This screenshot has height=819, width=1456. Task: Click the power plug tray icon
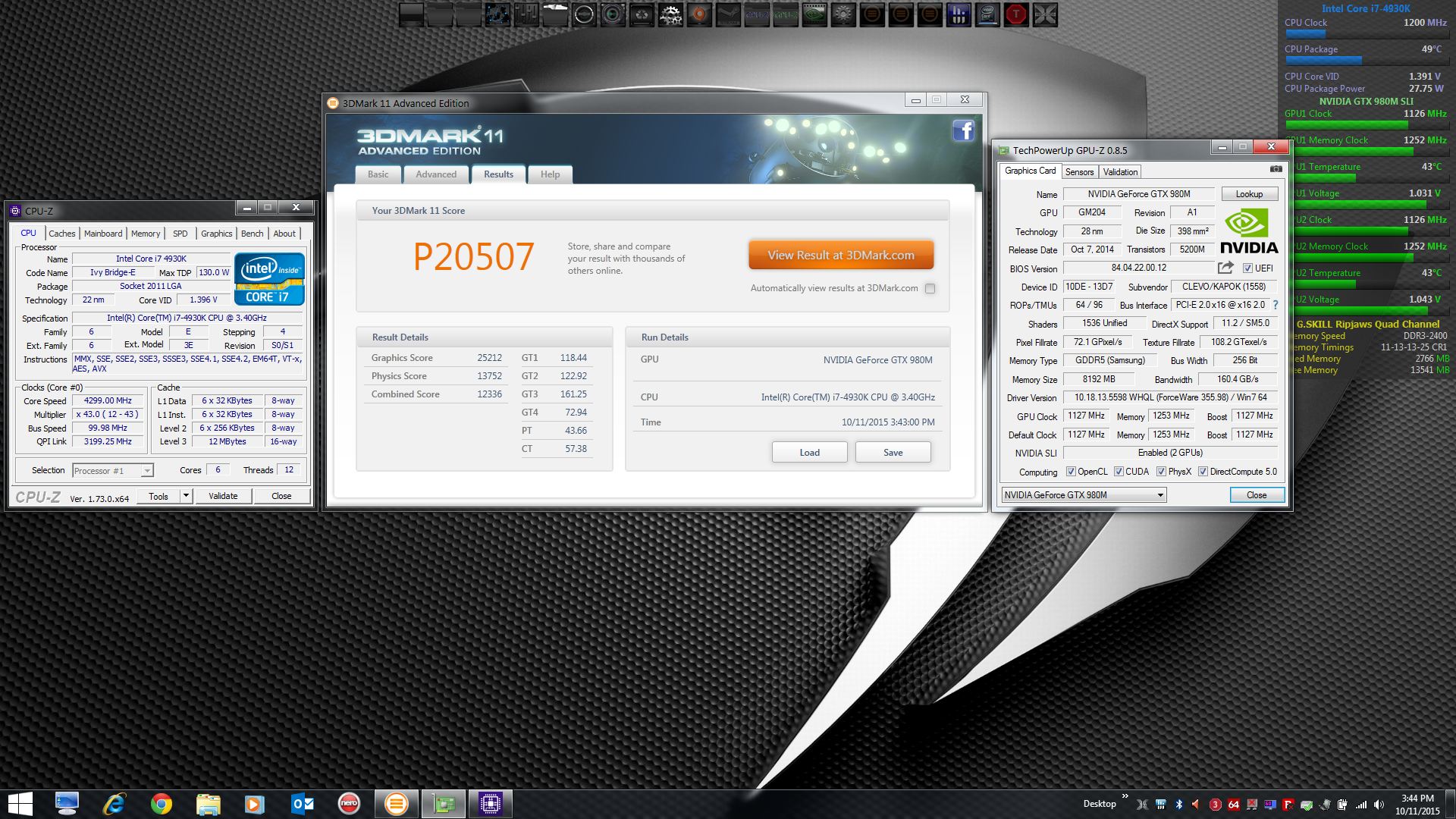click(x=1343, y=805)
